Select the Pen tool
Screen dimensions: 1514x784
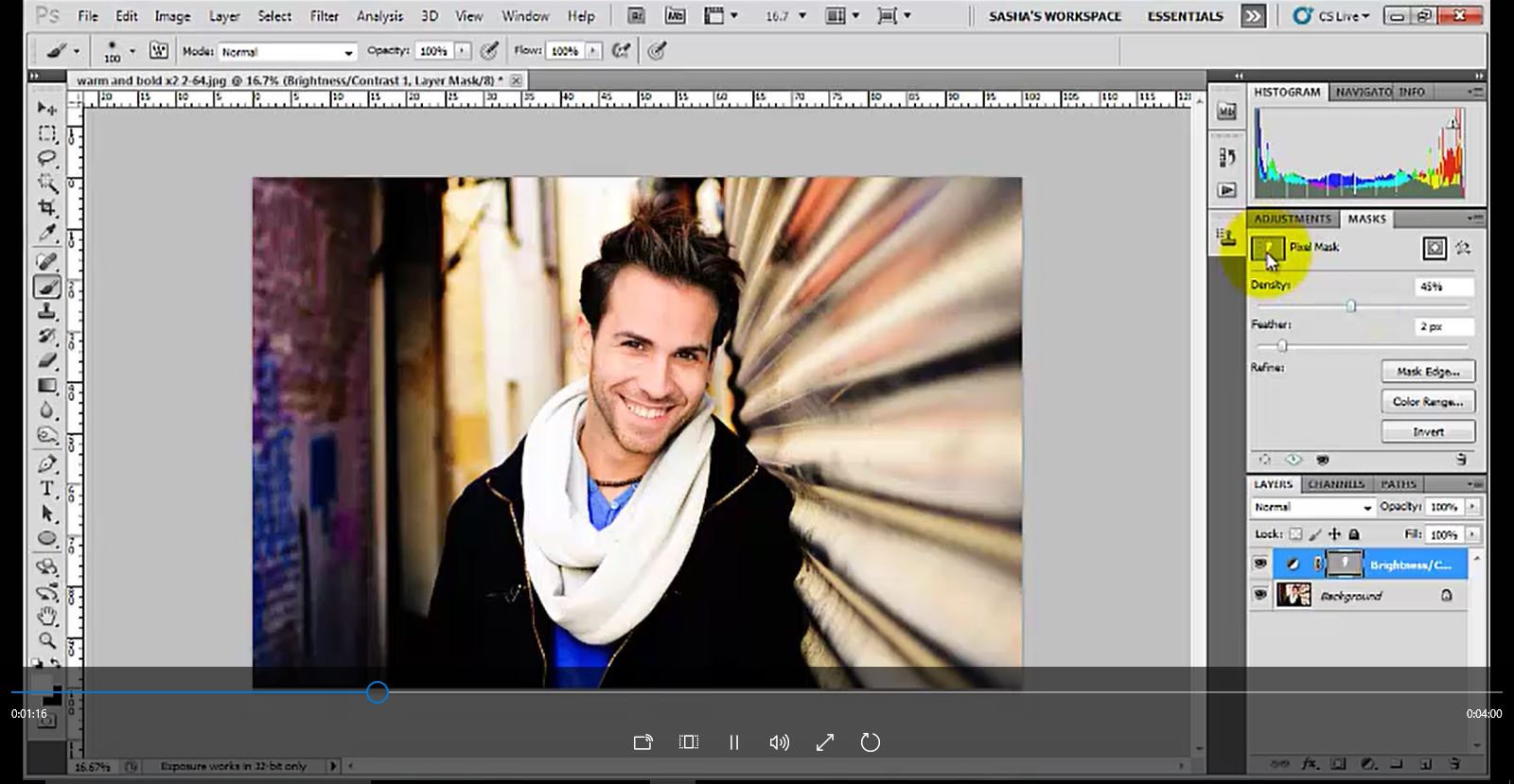click(x=46, y=464)
